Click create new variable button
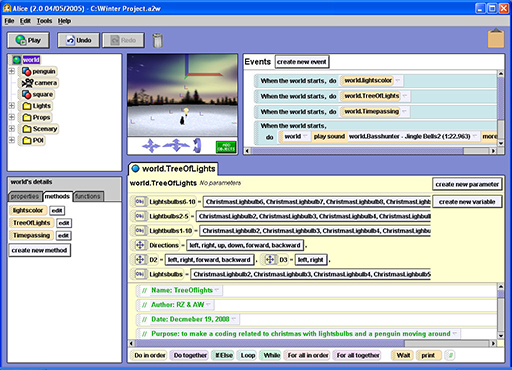The height and width of the screenshot is (370, 512). click(x=467, y=202)
